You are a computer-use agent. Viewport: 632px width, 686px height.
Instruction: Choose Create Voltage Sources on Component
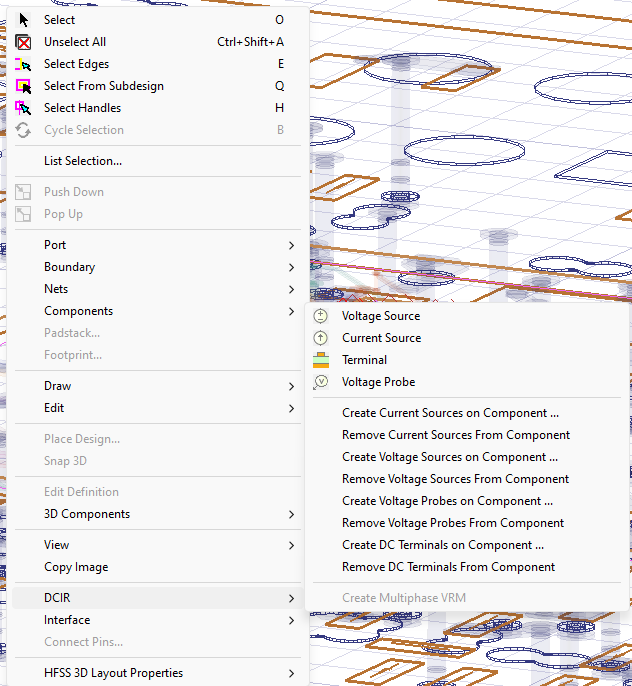click(467, 457)
